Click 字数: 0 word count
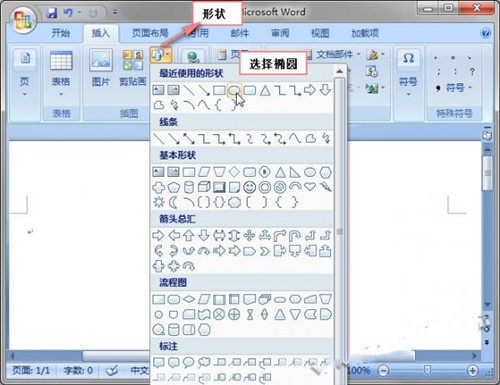The image size is (500, 385). [78, 370]
